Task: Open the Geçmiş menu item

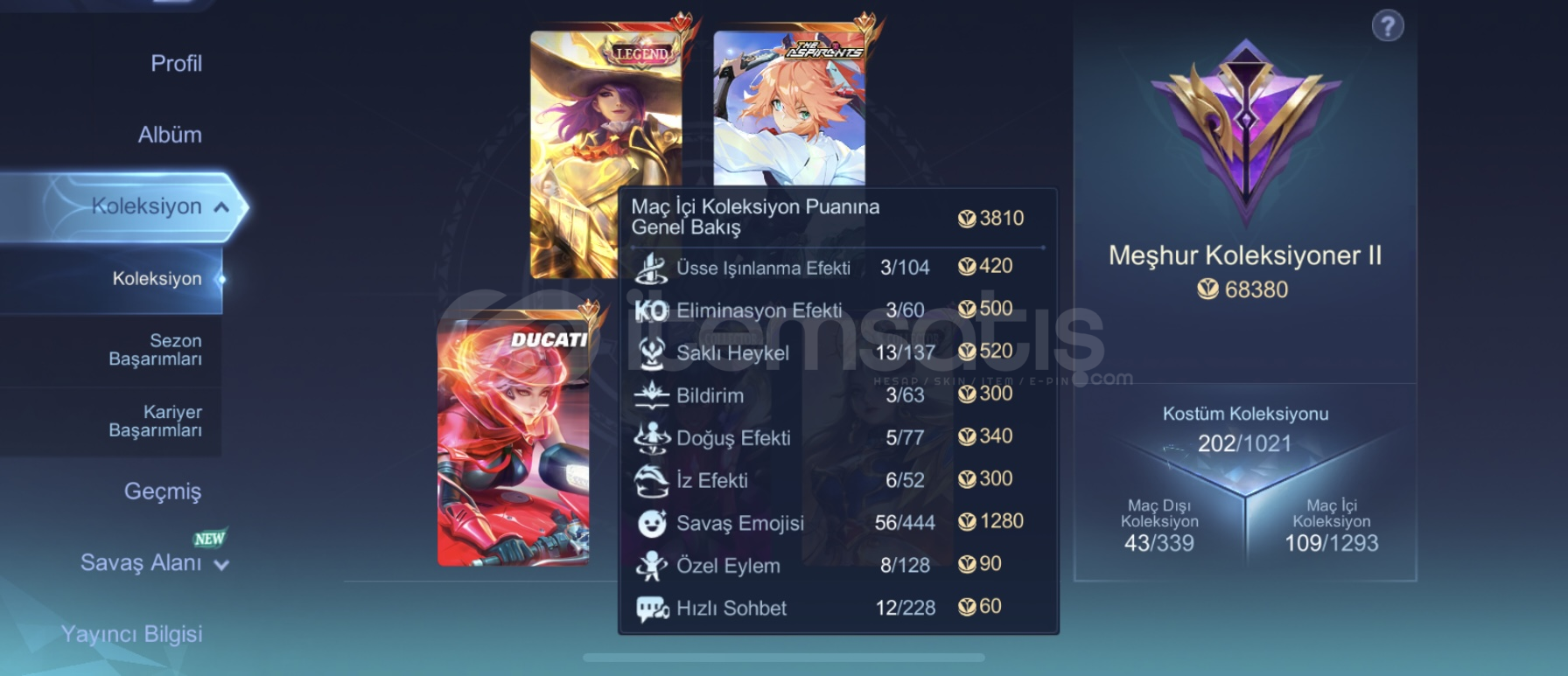Action: 163,491
